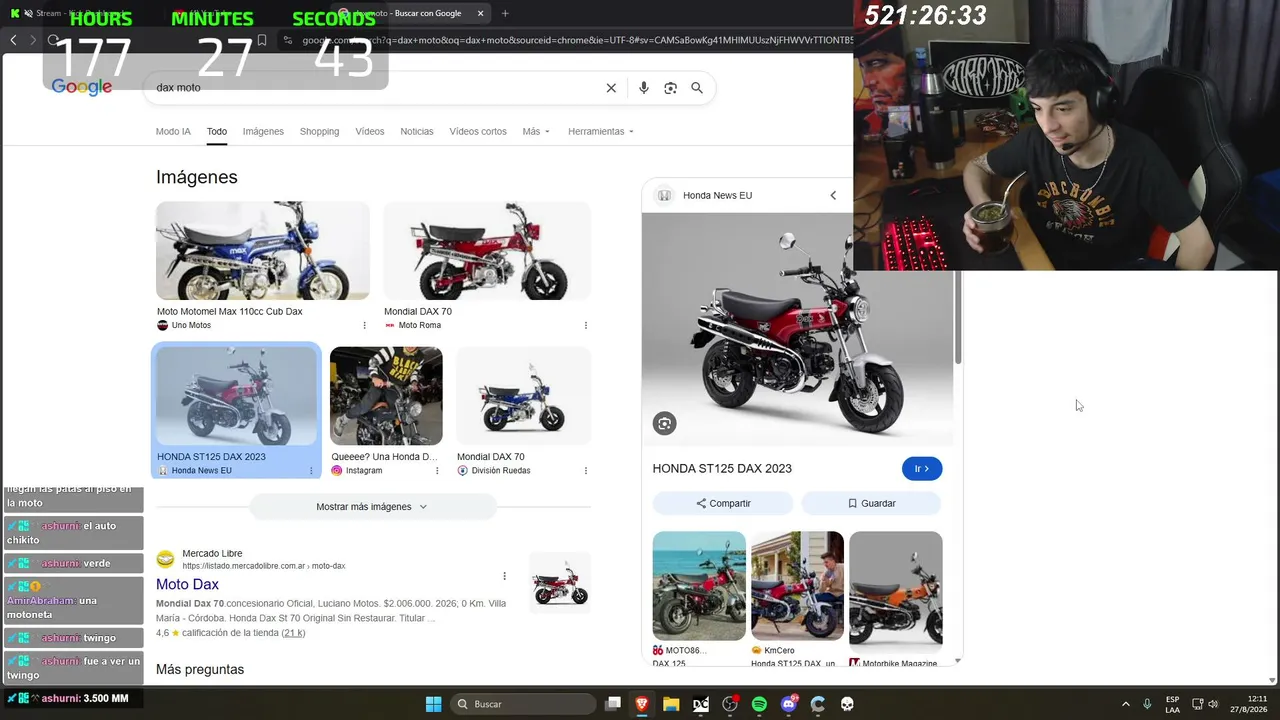This screenshot has width=1280, height=720.
Task: Click the magnifier search submit icon
Action: tap(697, 88)
